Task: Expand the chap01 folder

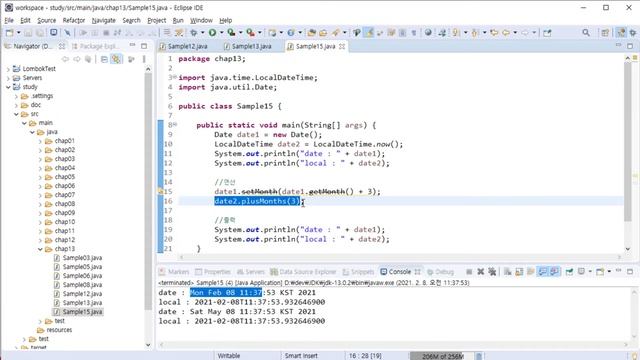Action: (40, 141)
